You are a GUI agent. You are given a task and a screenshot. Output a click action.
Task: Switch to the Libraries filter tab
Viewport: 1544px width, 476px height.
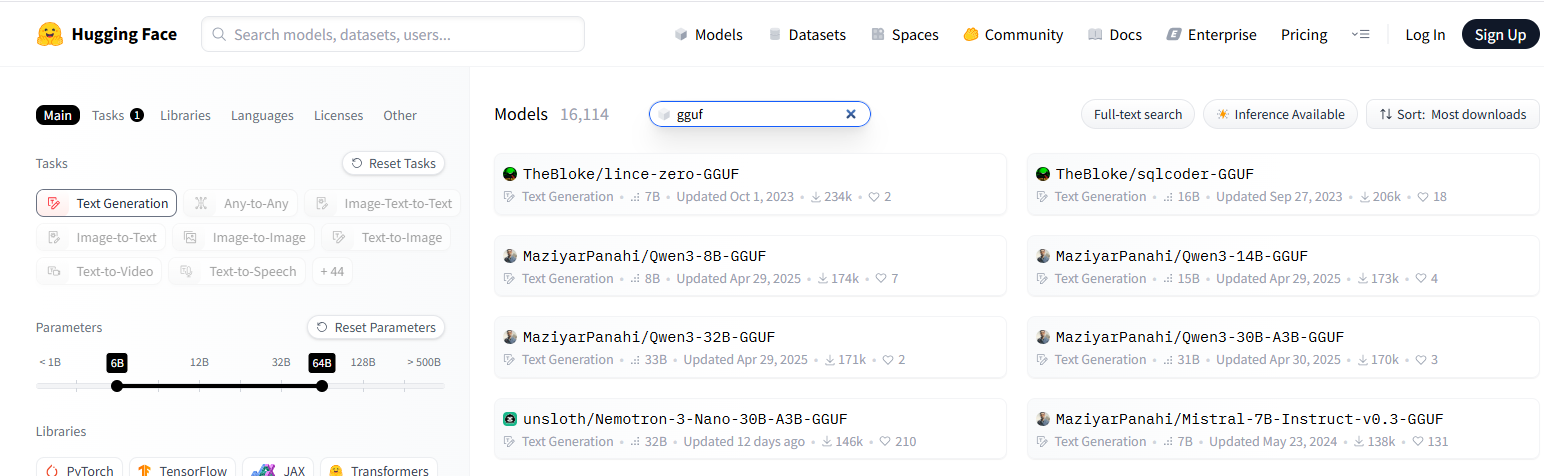(185, 115)
